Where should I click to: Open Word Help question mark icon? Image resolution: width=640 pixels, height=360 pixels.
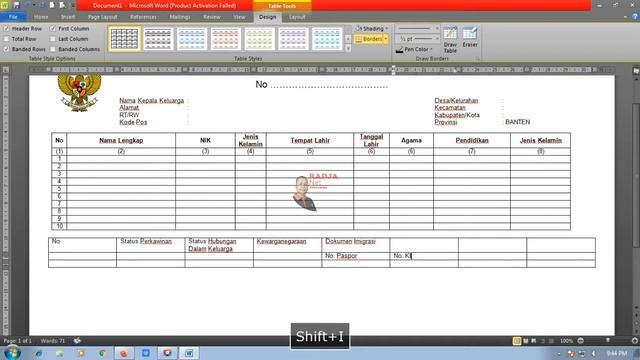[635, 17]
